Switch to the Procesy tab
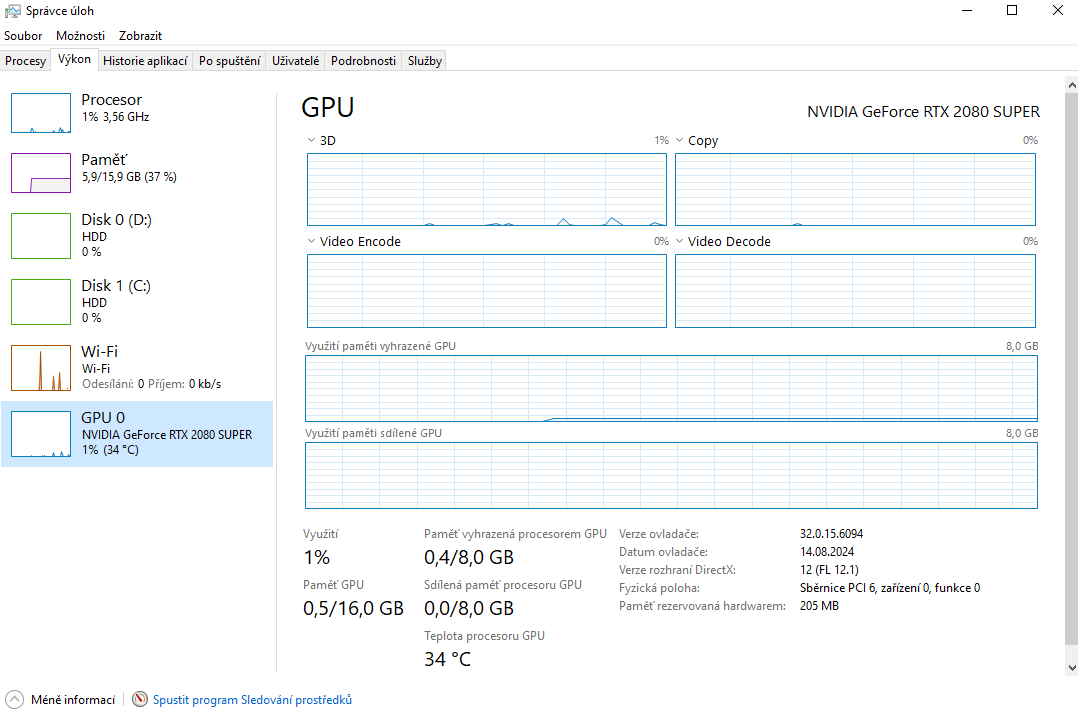 click(26, 61)
